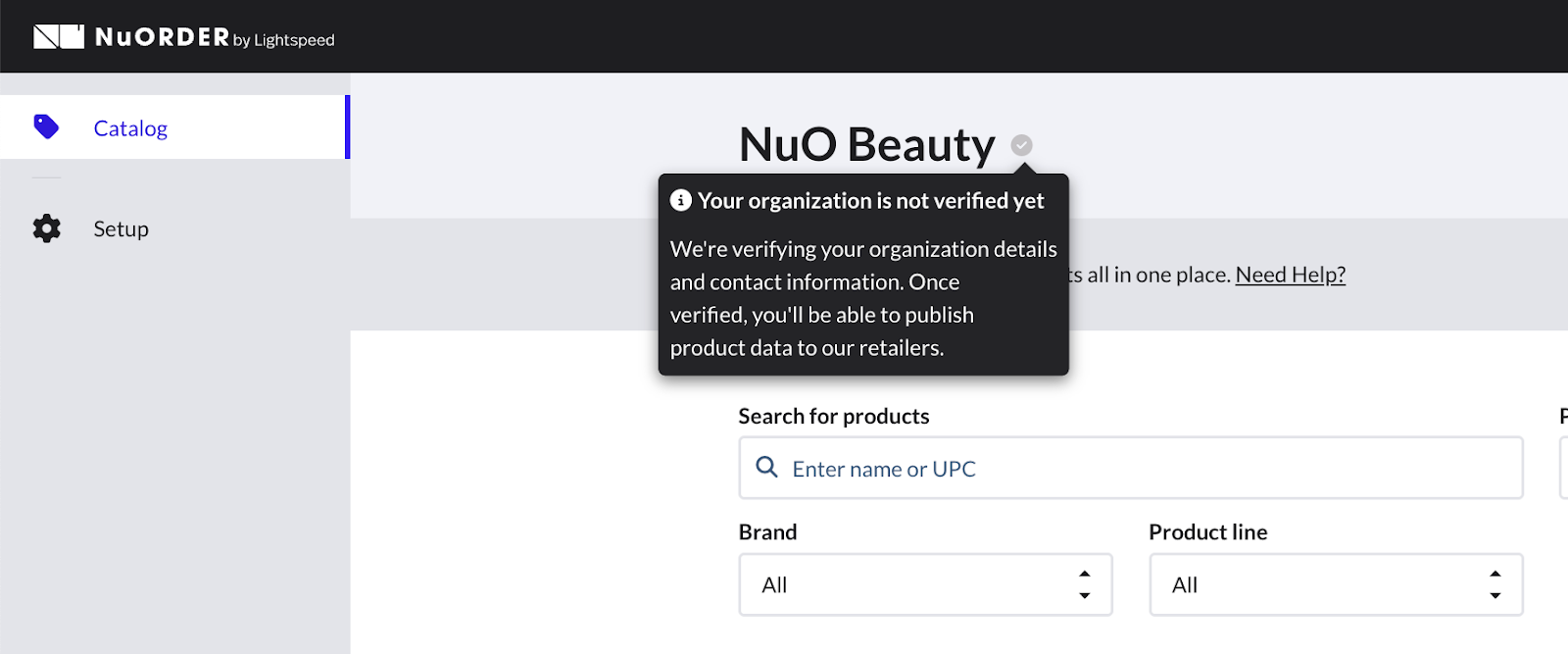Viewport: 1568px width, 654px height.
Task: Click the Catalog tag icon
Action: point(46,127)
